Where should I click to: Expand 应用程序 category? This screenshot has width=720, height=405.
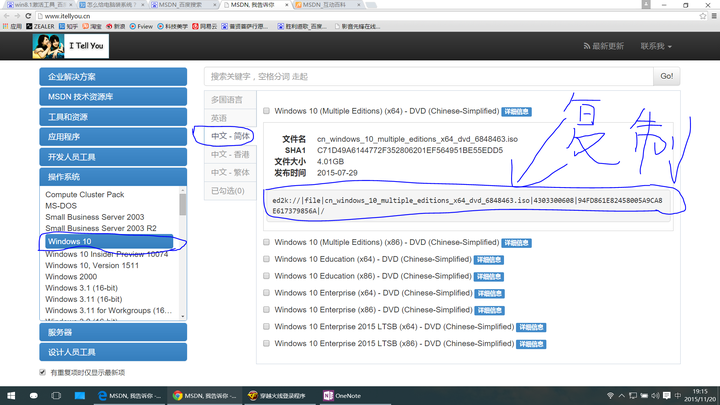[113, 137]
